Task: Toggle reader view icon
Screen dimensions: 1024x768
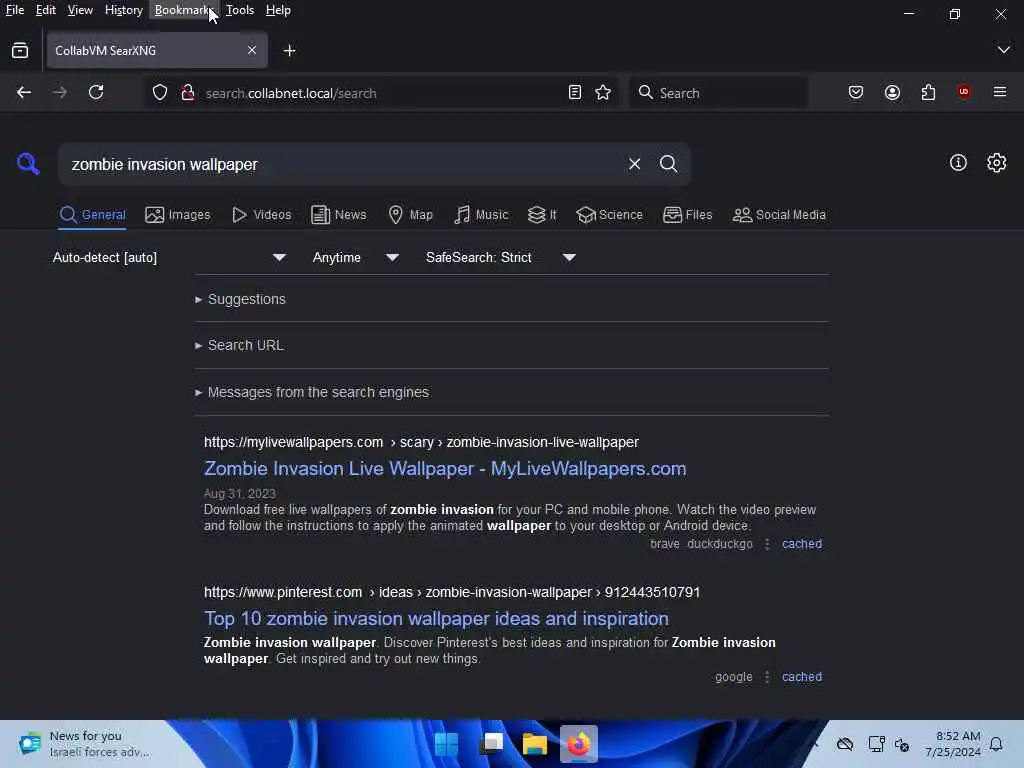Action: tap(575, 93)
